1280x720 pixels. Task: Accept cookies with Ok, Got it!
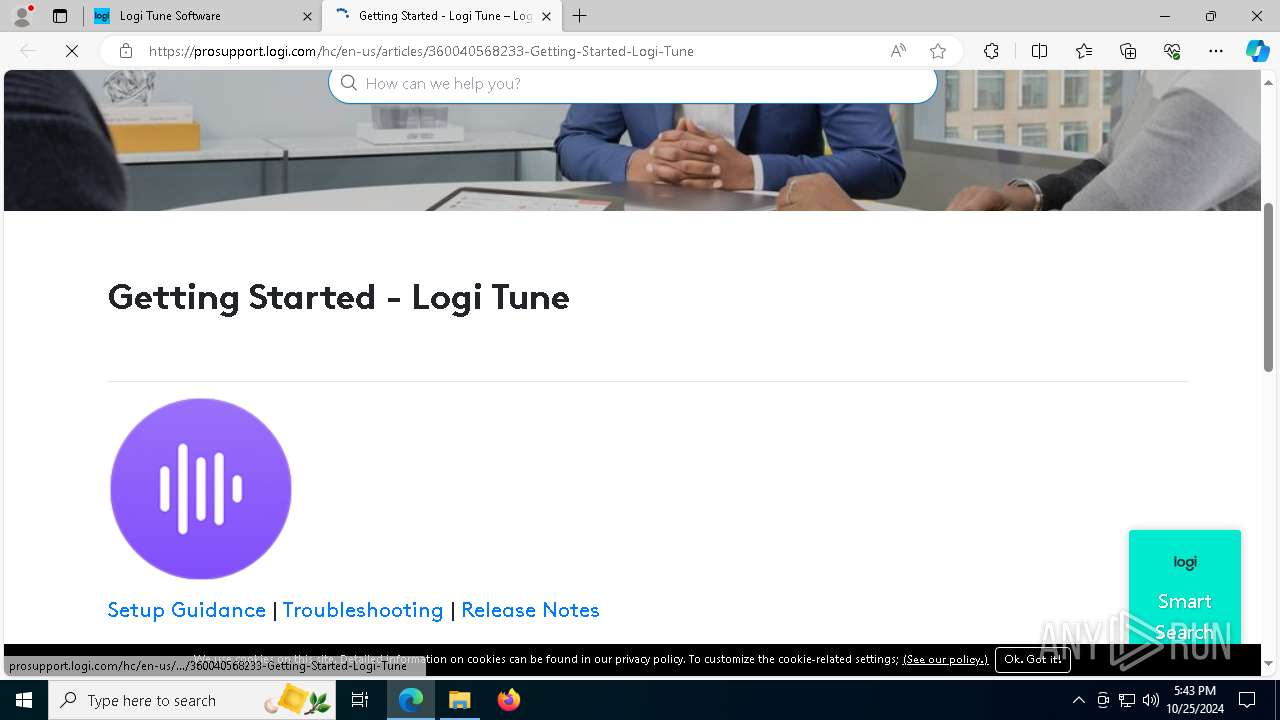[x=1033, y=659]
